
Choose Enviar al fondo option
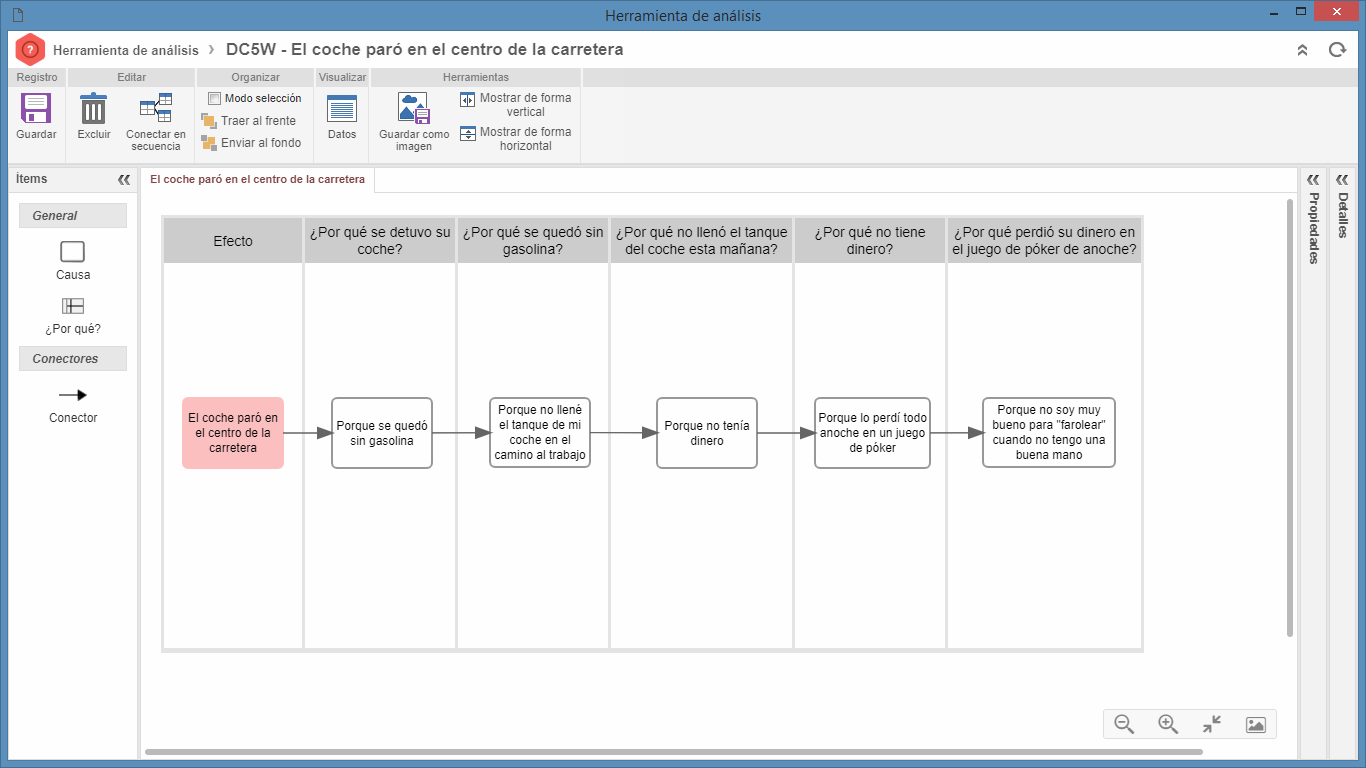pos(251,143)
